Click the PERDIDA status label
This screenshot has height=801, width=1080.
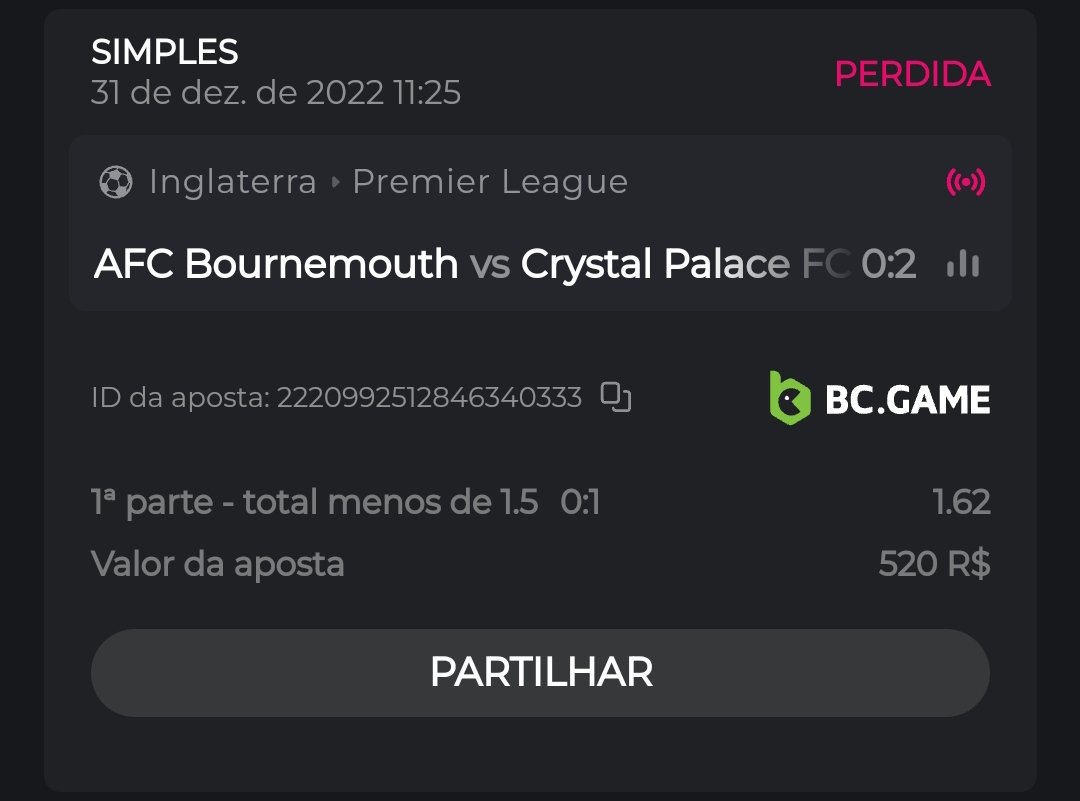(x=912, y=74)
